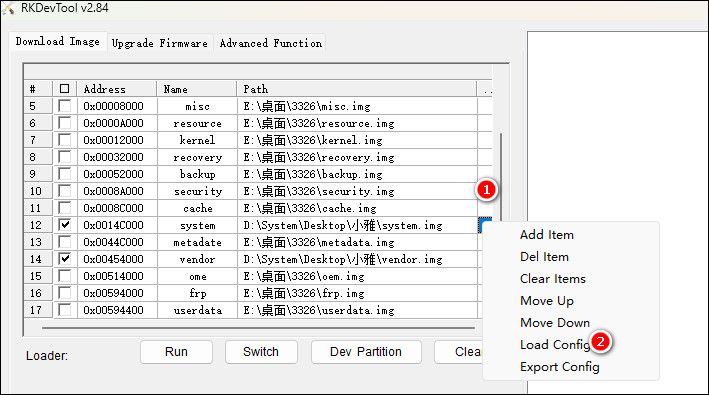
Task: Enable the ome partition checkbox
Action: pyautogui.click(x=65, y=276)
